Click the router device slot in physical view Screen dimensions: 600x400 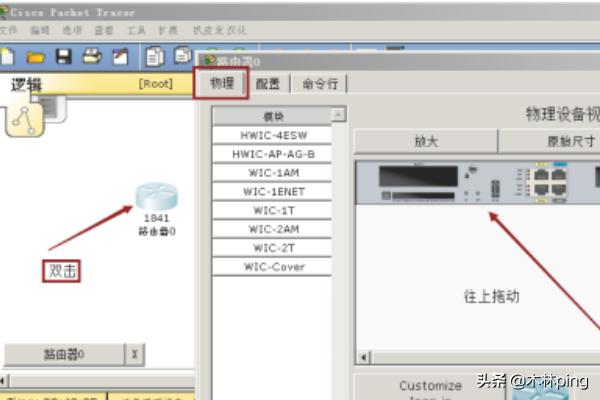(418, 176)
